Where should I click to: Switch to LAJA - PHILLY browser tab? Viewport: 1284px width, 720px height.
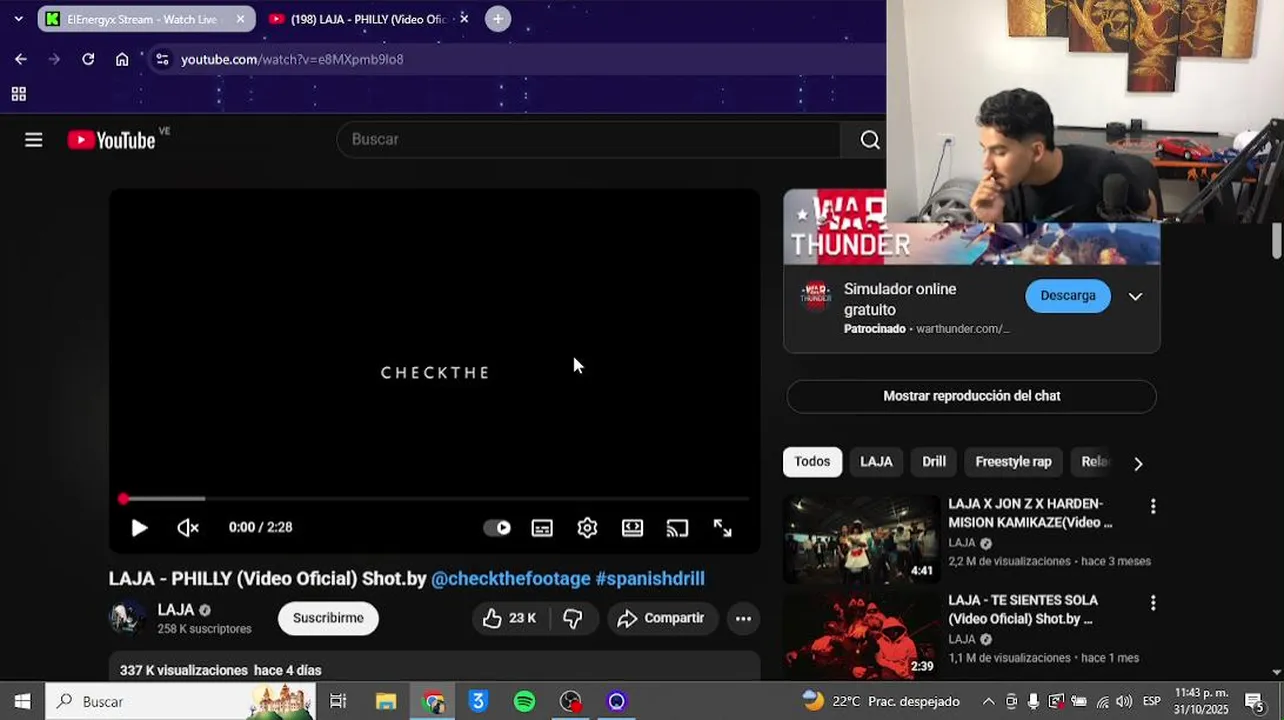pyautogui.click(x=369, y=19)
